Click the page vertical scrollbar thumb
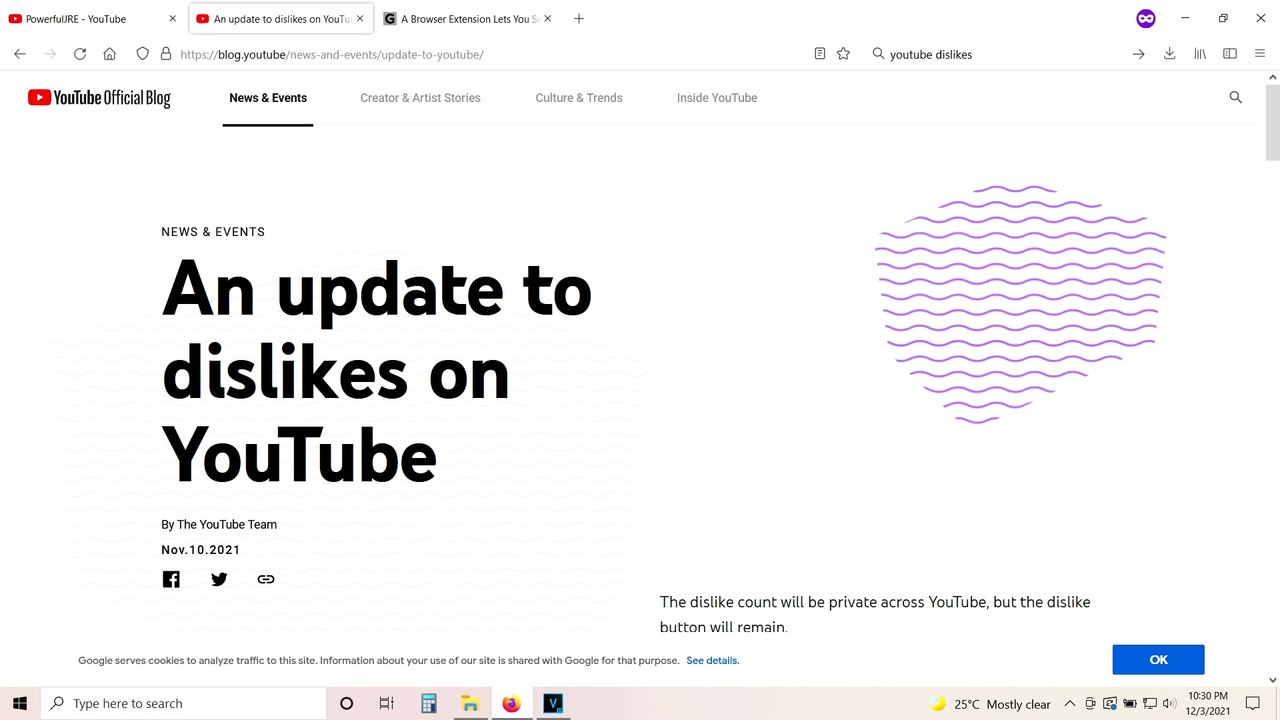 coord(1272,120)
